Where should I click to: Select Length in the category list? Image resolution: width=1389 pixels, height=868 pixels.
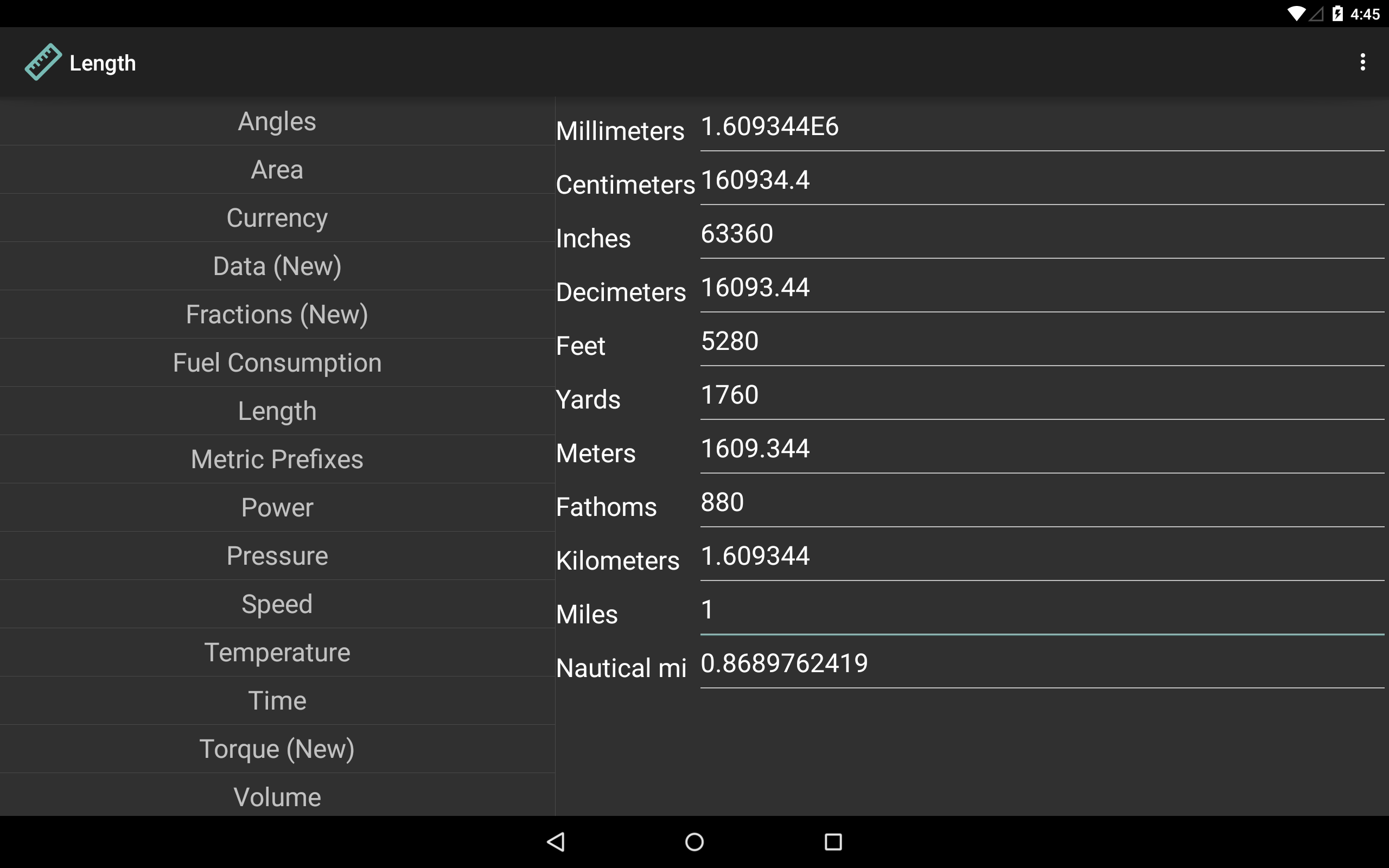[277, 411]
